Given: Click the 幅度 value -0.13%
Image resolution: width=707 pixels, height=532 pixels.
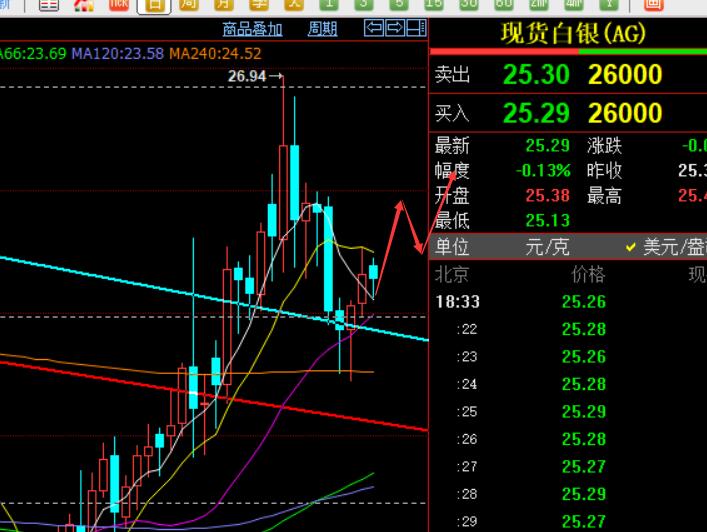Looking at the screenshot, I should (543, 170).
